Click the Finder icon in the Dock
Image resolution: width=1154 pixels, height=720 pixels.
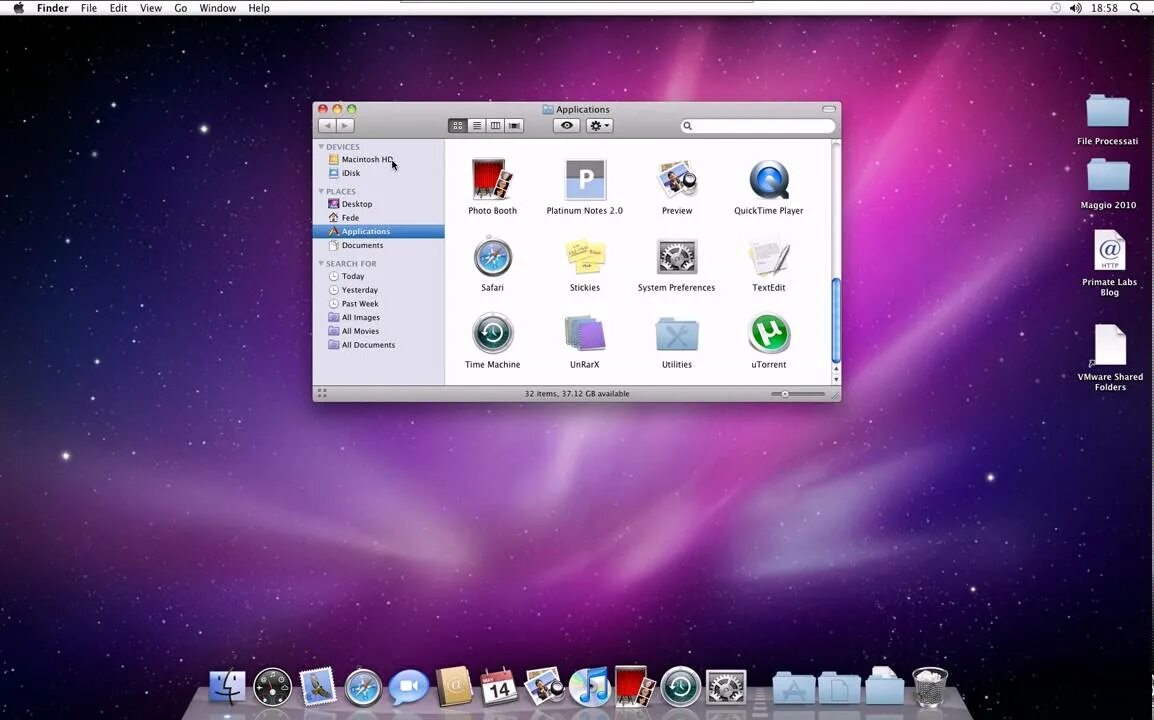click(x=227, y=687)
